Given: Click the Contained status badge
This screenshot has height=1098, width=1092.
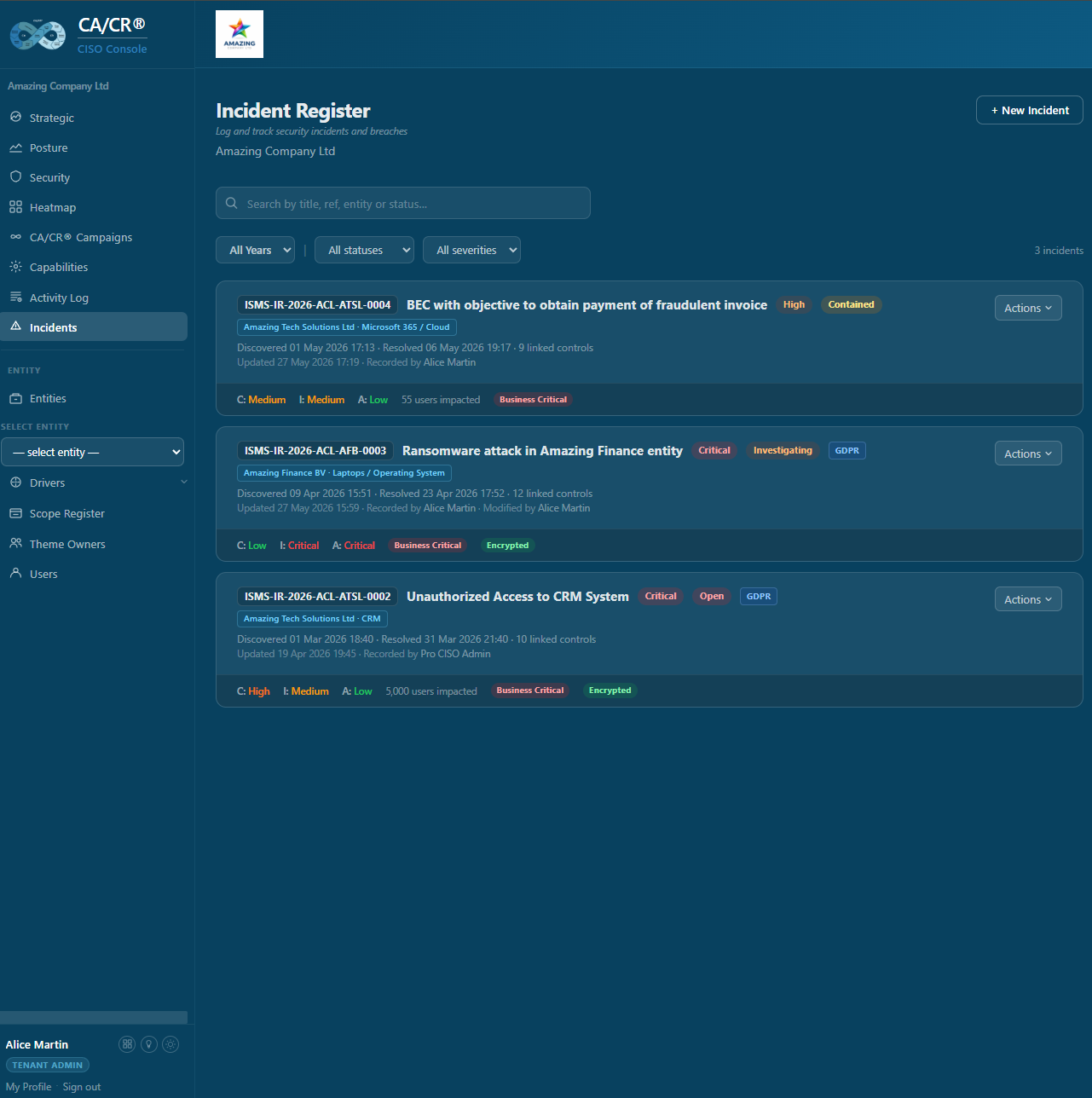Looking at the screenshot, I should tap(851, 304).
